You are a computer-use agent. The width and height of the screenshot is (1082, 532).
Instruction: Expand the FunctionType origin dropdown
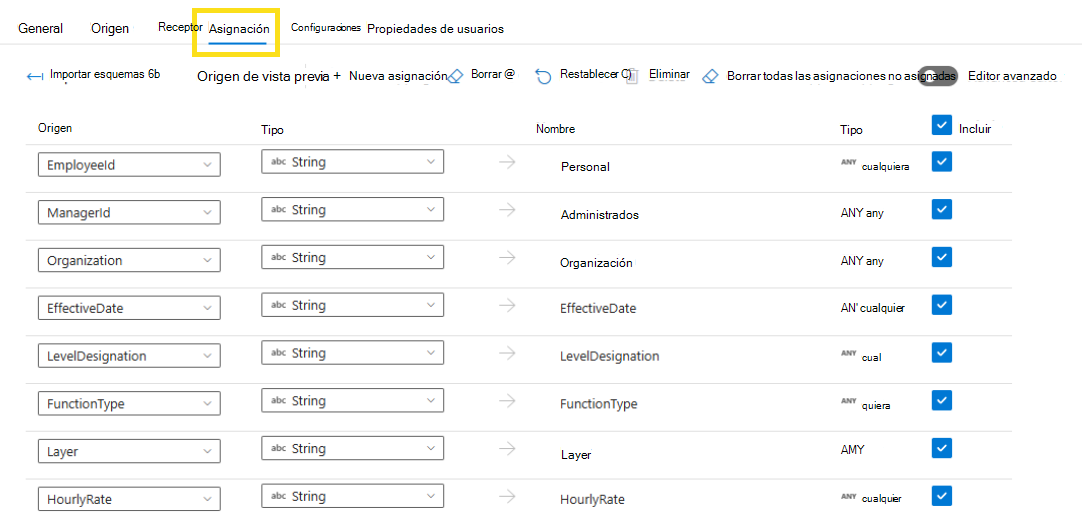(128, 404)
